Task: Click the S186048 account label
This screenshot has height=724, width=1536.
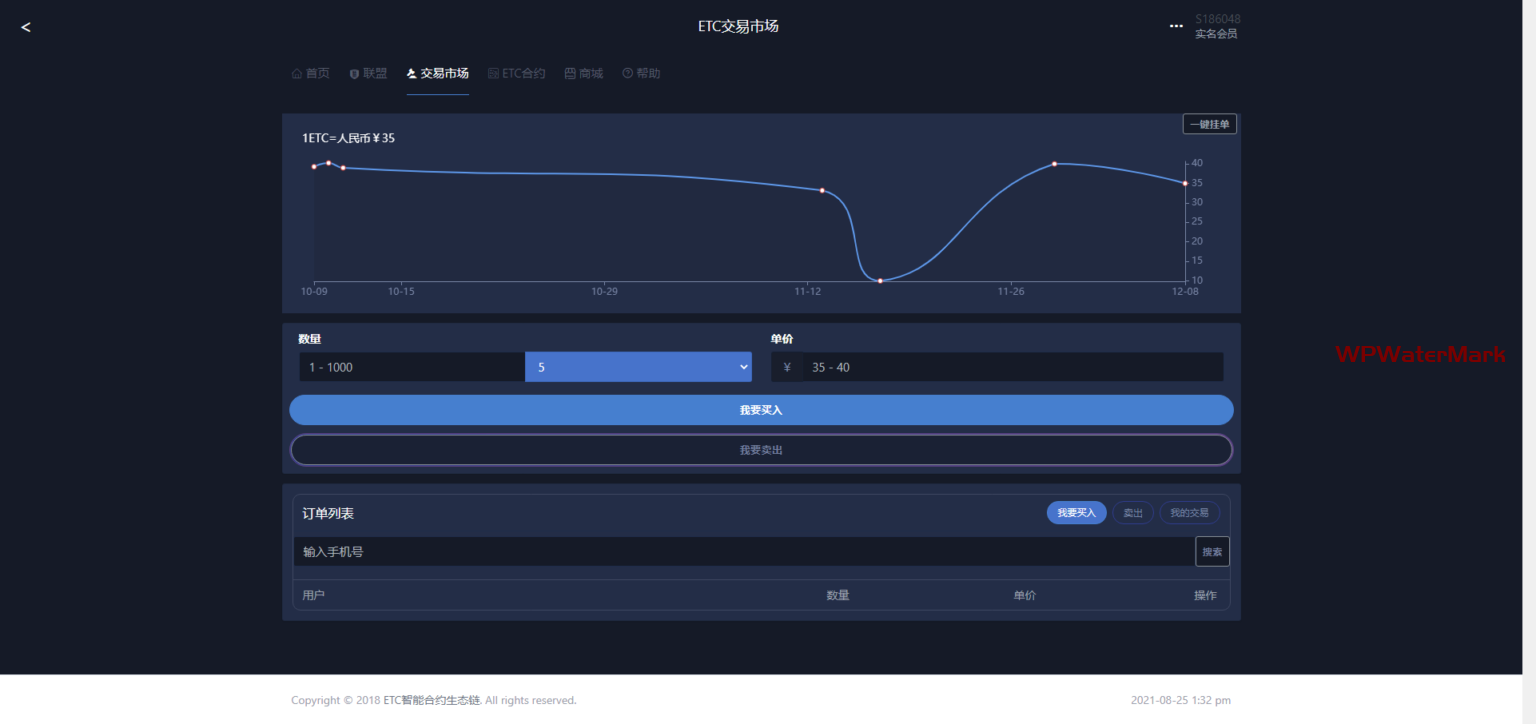Action: [1217, 19]
